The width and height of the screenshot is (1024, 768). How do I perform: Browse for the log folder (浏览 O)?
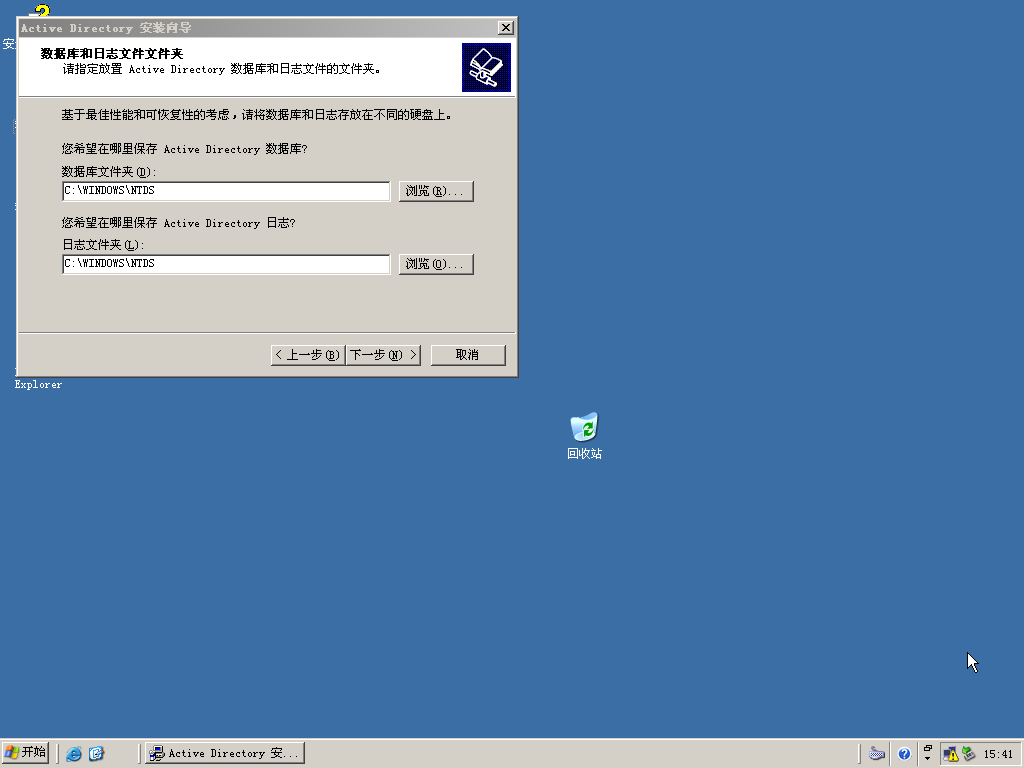pos(436,264)
